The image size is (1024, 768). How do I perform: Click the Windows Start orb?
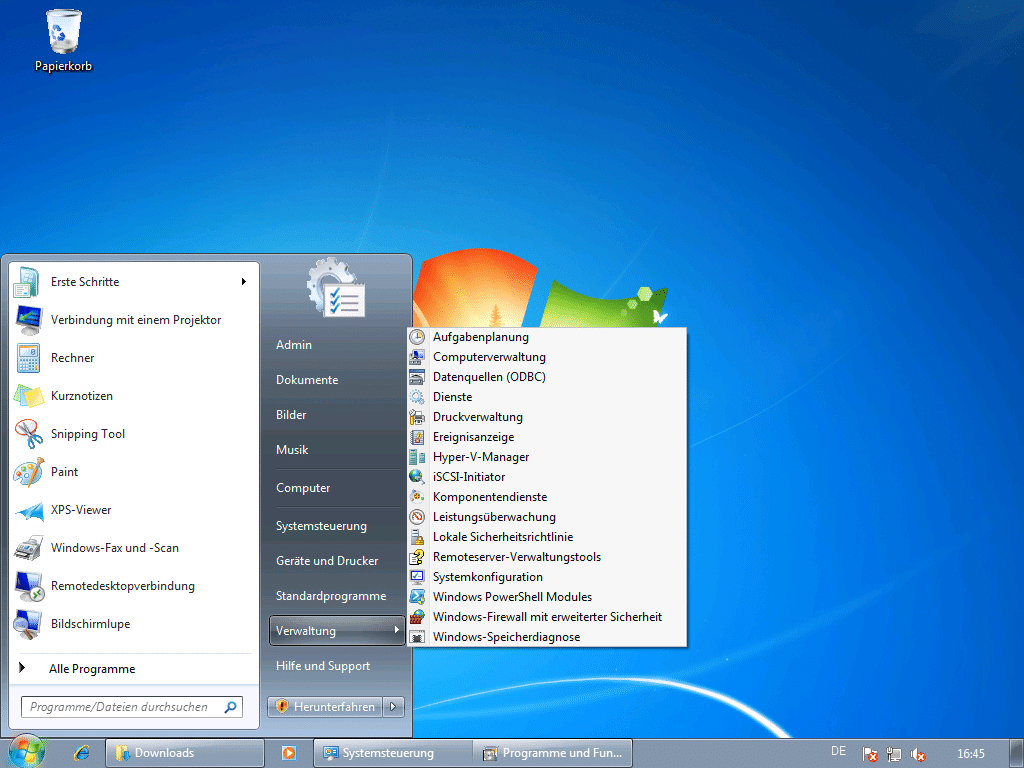26,752
